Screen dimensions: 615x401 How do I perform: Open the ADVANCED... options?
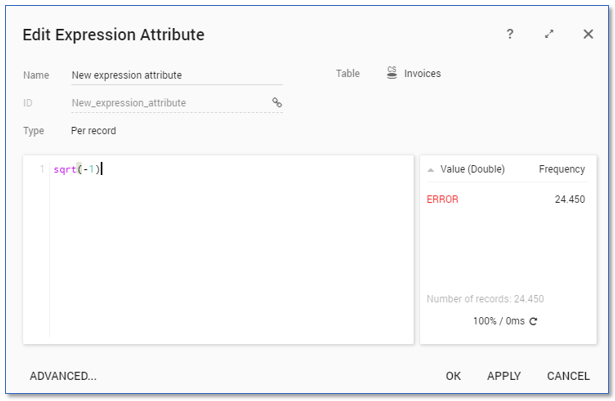point(63,376)
